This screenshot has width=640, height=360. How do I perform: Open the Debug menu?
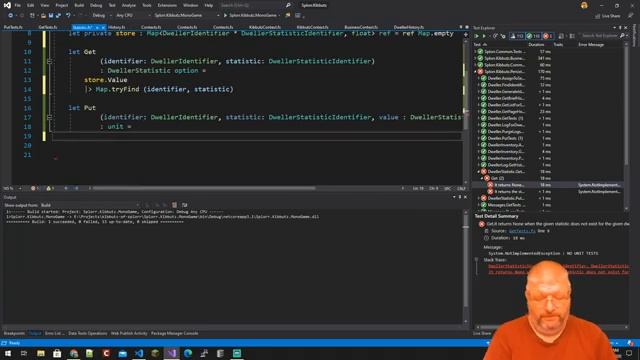coord(96,5)
